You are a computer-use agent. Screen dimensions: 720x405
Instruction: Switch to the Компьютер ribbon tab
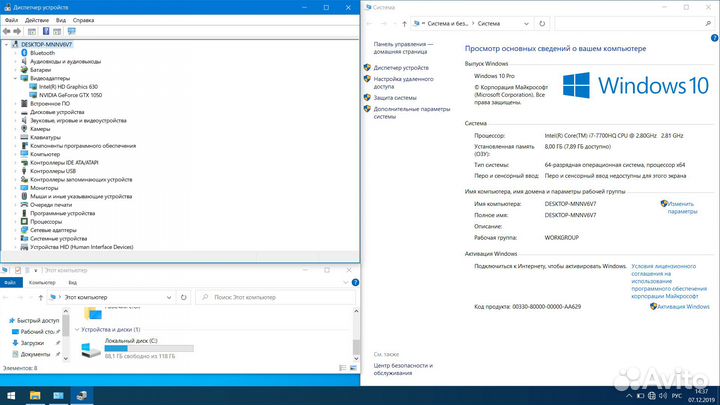coord(42,282)
